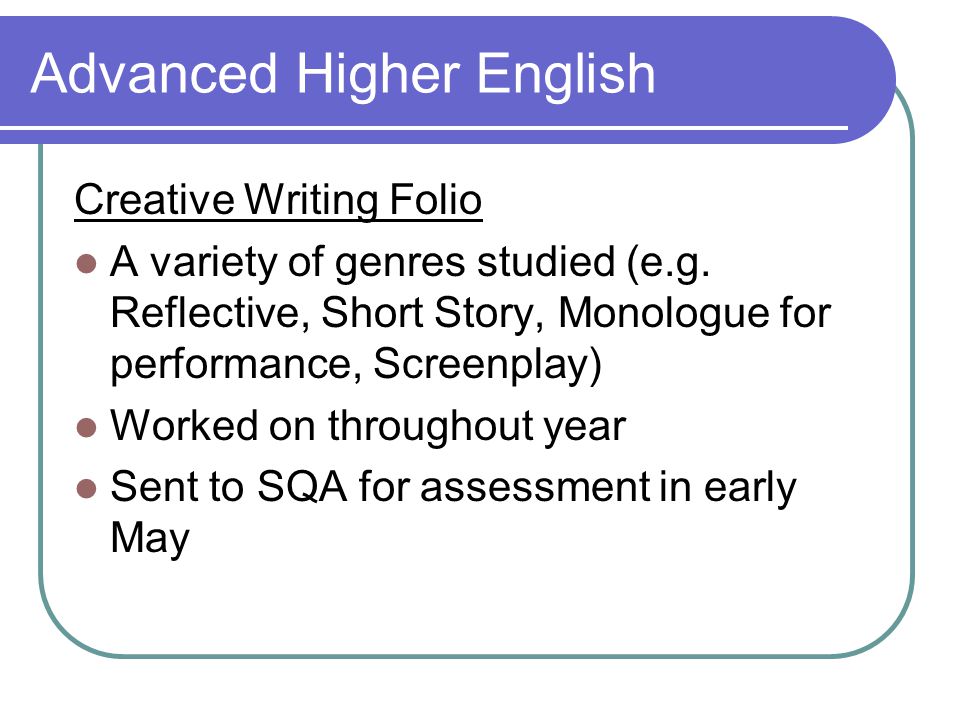Select the word "Monologue" in the genre list
Viewport: 960px width, 720px height.
(x=664, y=315)
